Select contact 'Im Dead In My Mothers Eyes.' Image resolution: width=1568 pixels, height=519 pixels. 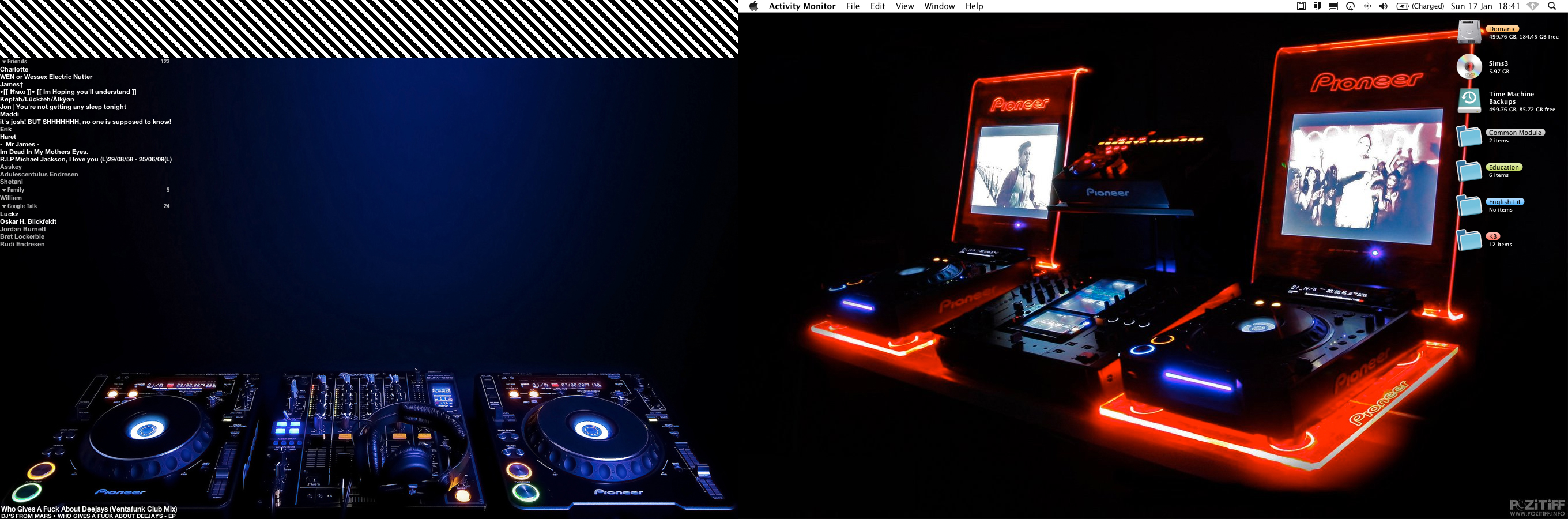(44, 152)
